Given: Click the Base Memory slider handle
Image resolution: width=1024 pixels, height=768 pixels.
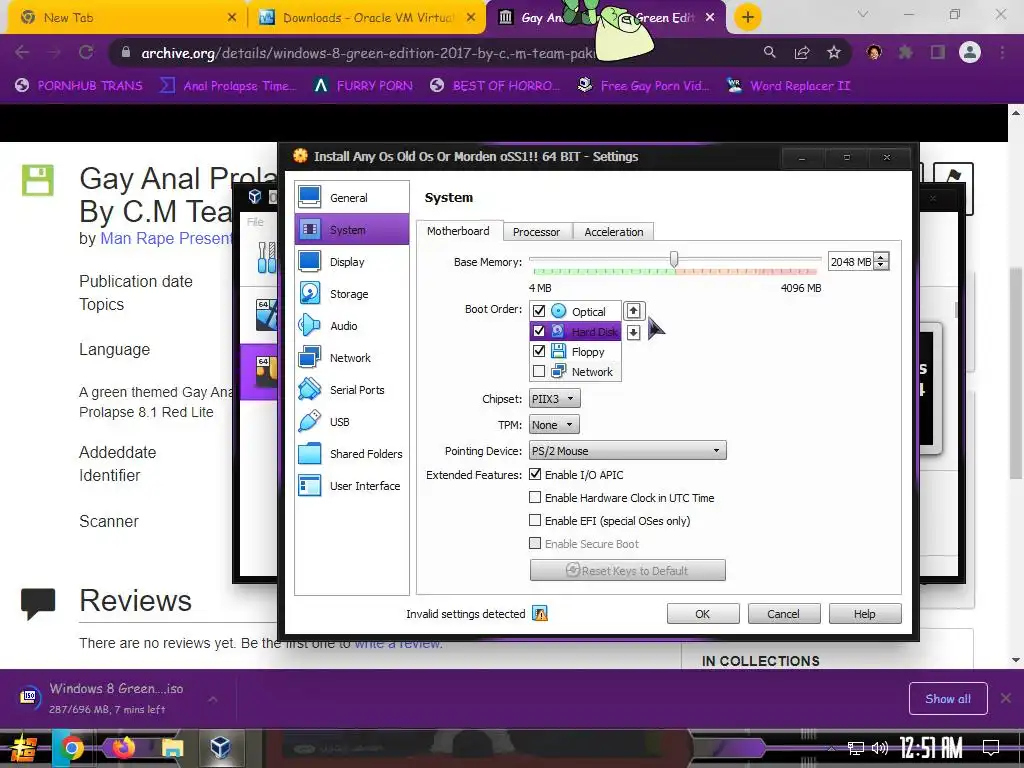Looking at the screenshot, I should (x=673, y=259).
